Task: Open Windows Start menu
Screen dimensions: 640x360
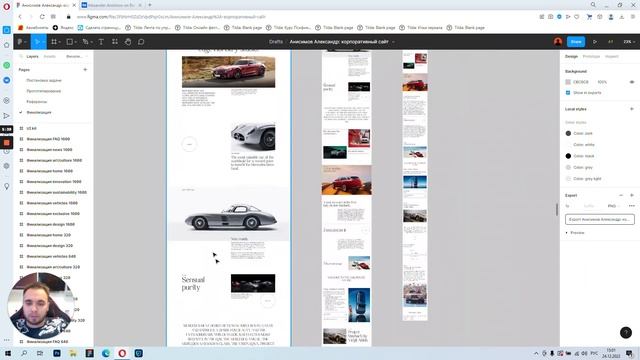Action: point(7,353)
